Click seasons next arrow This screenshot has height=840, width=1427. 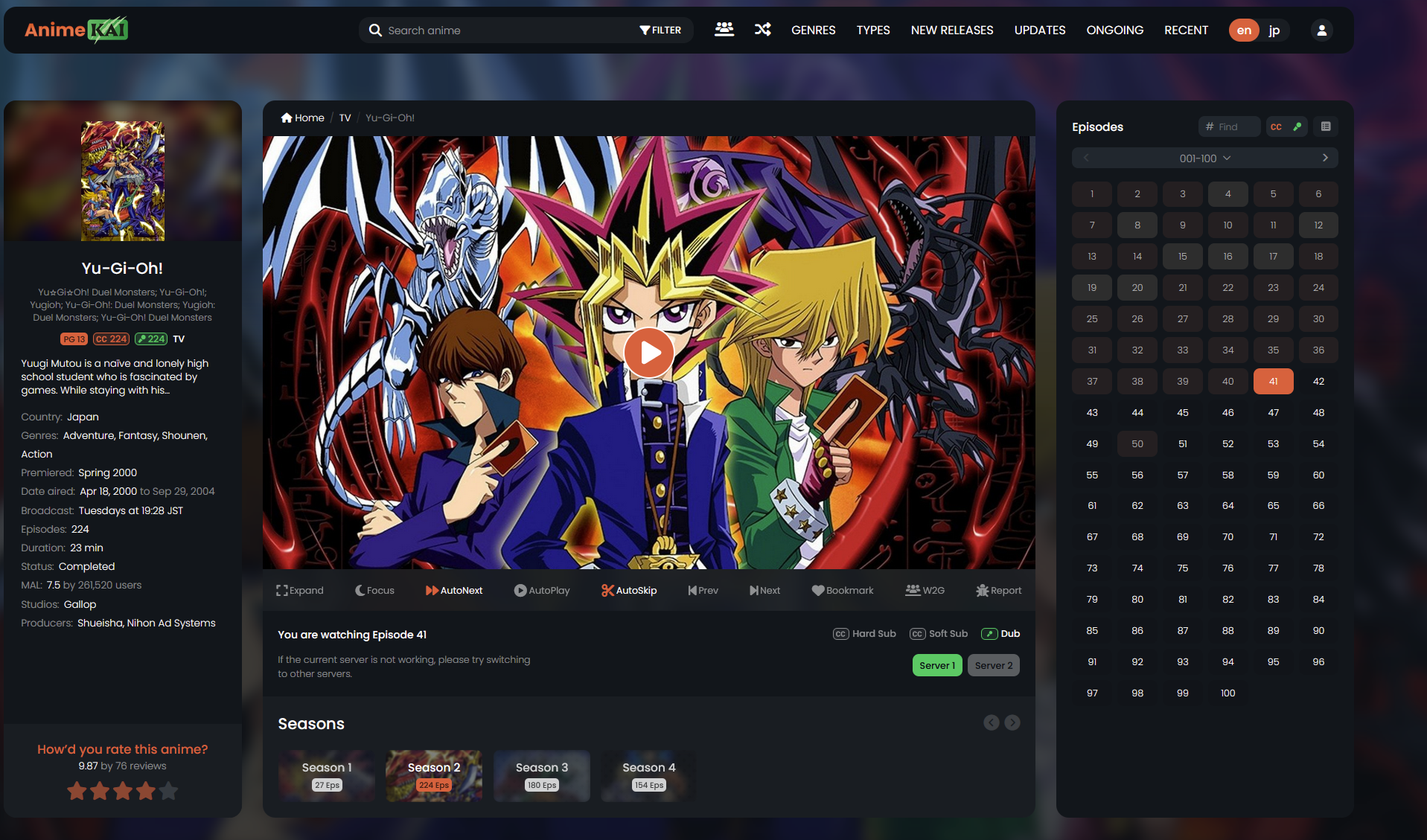1012,722
